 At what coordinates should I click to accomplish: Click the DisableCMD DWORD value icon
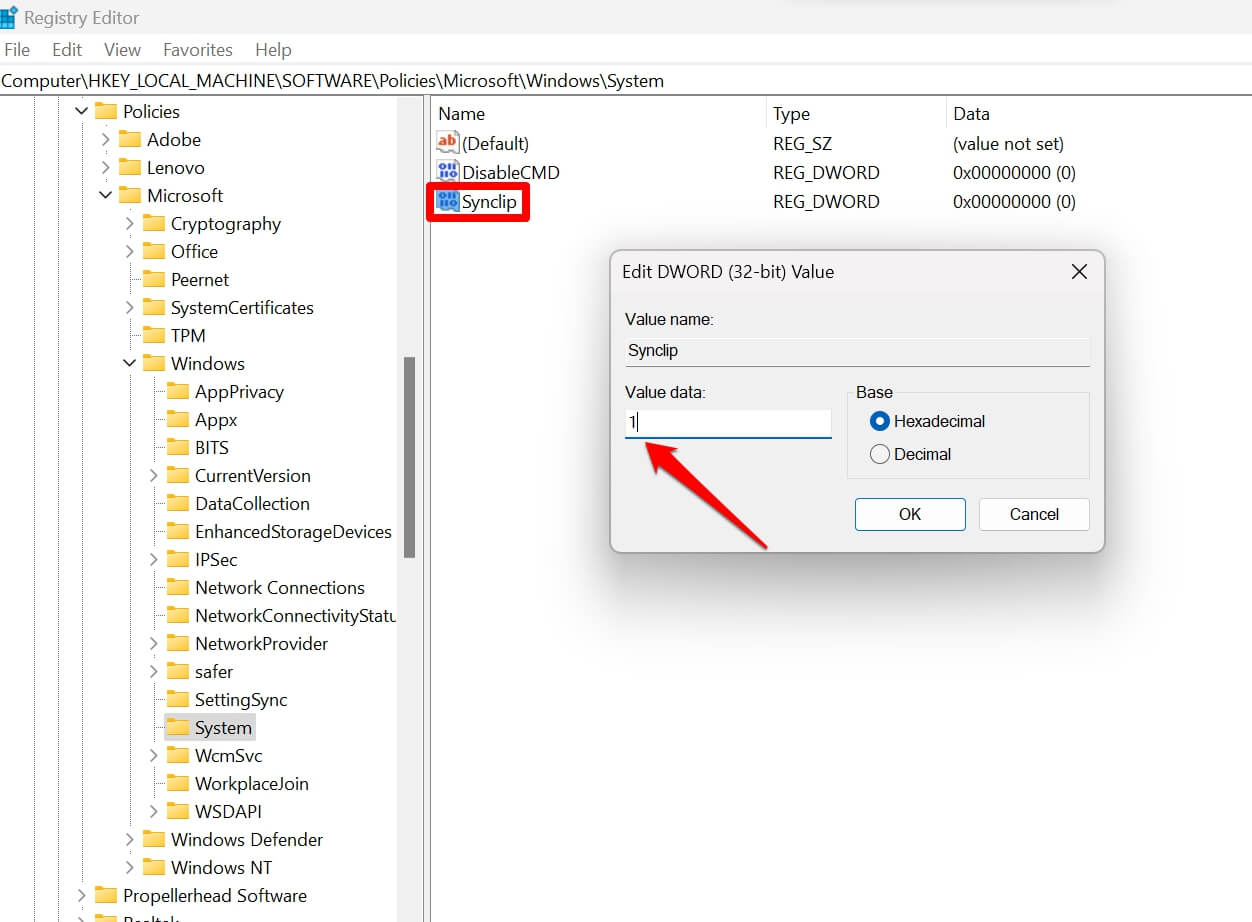447,171
